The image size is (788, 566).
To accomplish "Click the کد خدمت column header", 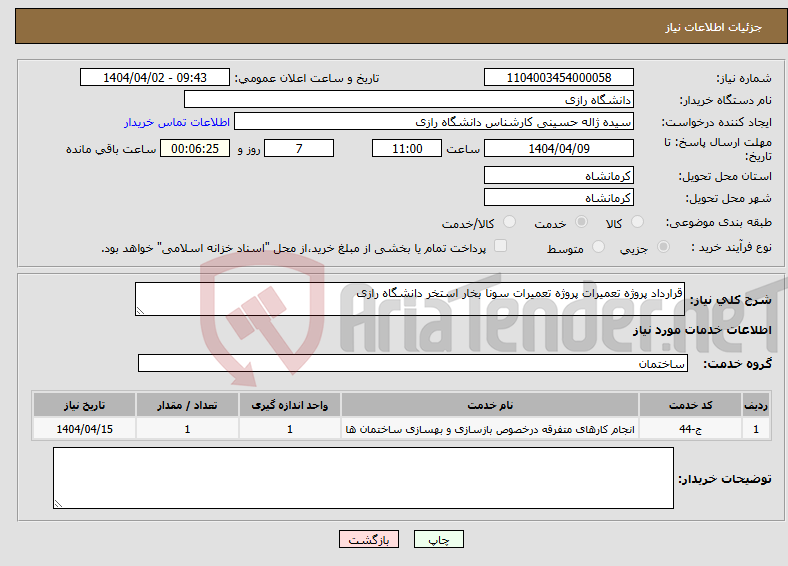I will point(691,405).
